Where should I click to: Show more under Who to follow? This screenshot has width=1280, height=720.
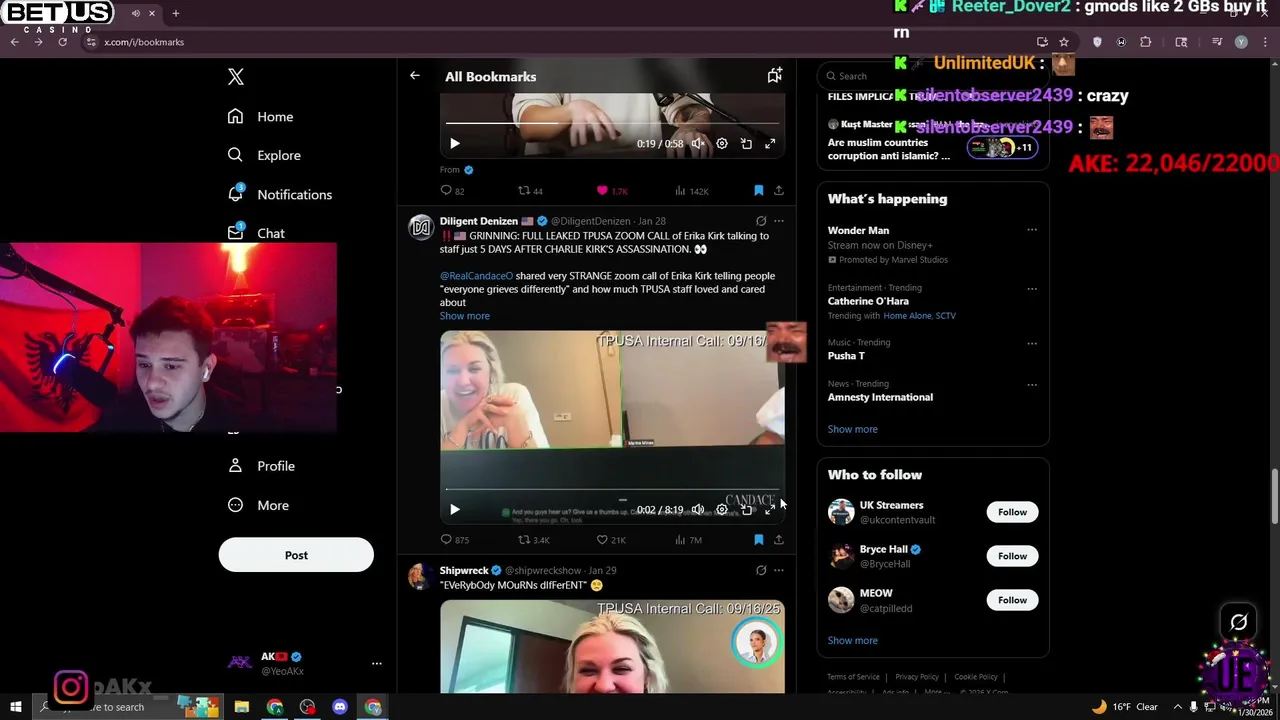tap(853, 640)
